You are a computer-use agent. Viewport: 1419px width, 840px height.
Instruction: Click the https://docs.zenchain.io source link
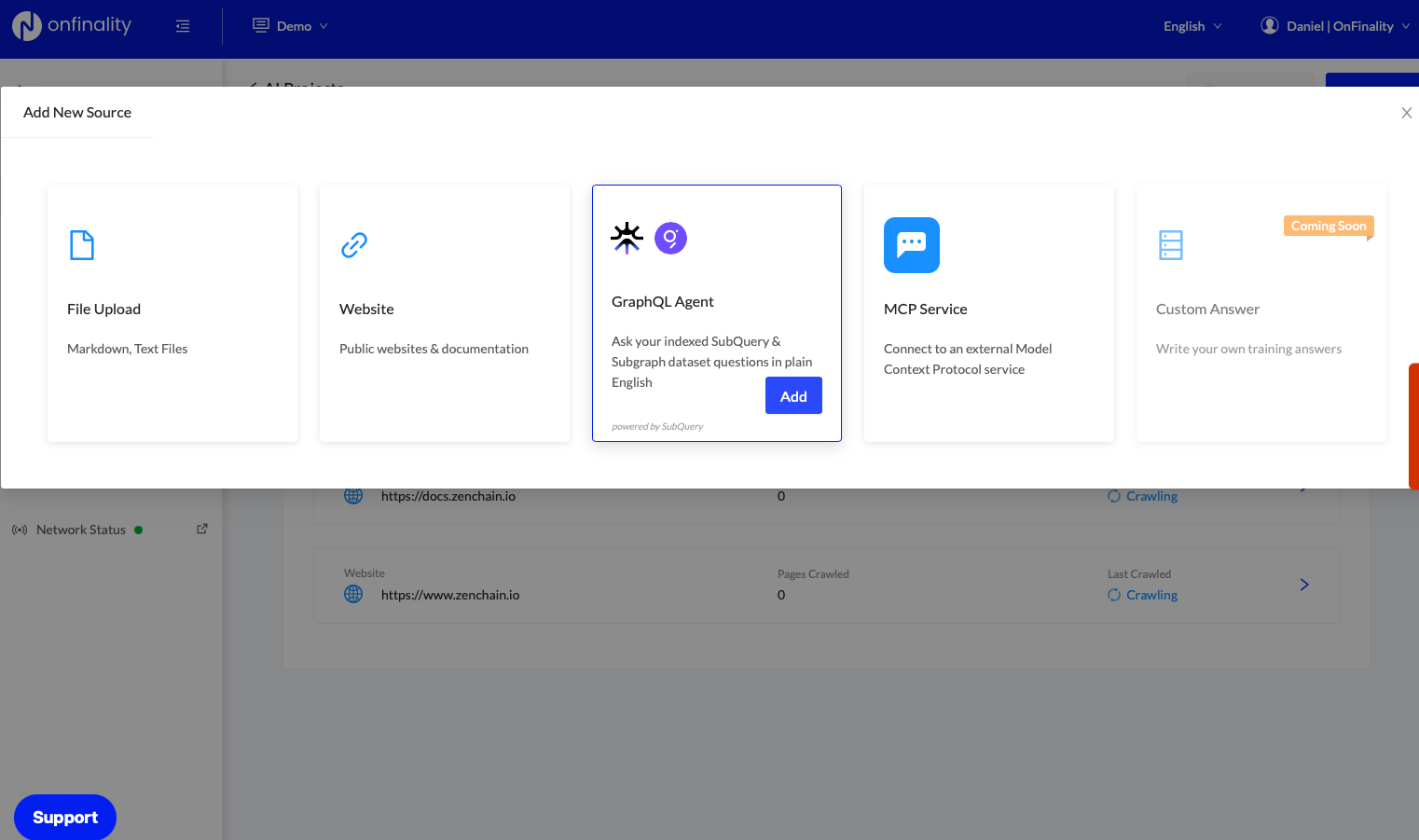pos(448,496)
